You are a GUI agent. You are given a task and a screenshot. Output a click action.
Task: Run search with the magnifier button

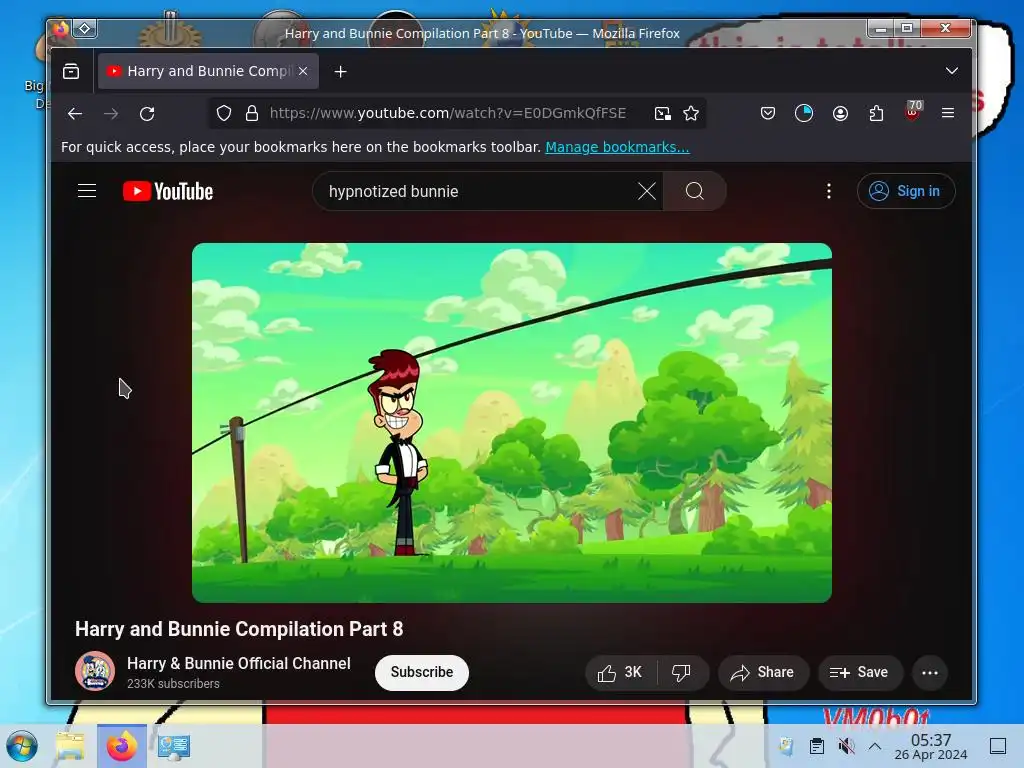pyautogui.click(x=694, y=191)
